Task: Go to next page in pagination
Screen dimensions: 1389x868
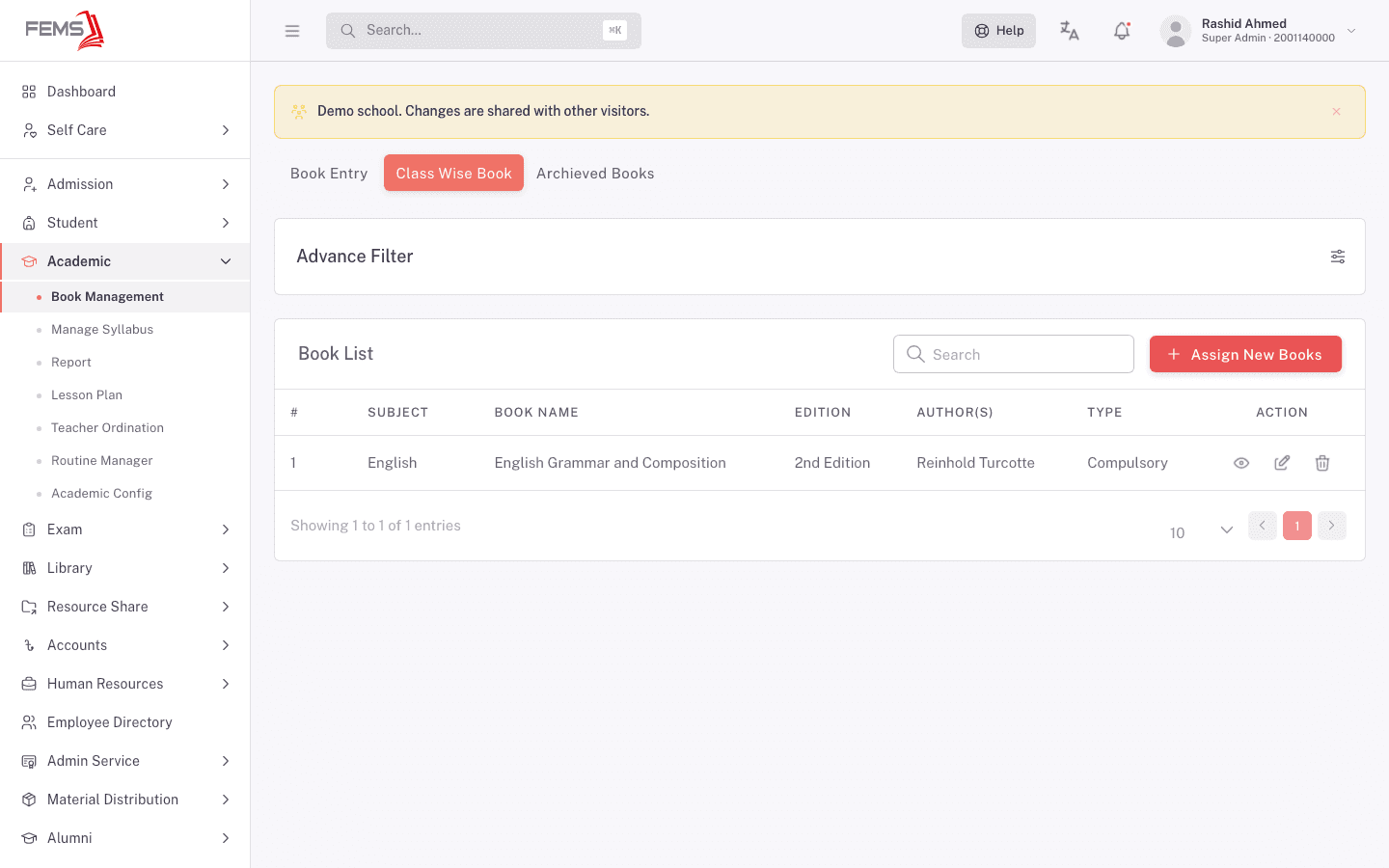Action: click(1332, 526)
